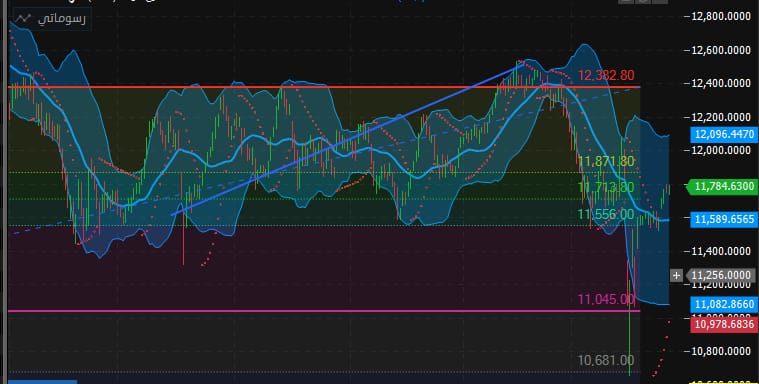Click the red 10,978.6836 SAR price tag
Screen dimensions: 759x384
tap(724, 325)
